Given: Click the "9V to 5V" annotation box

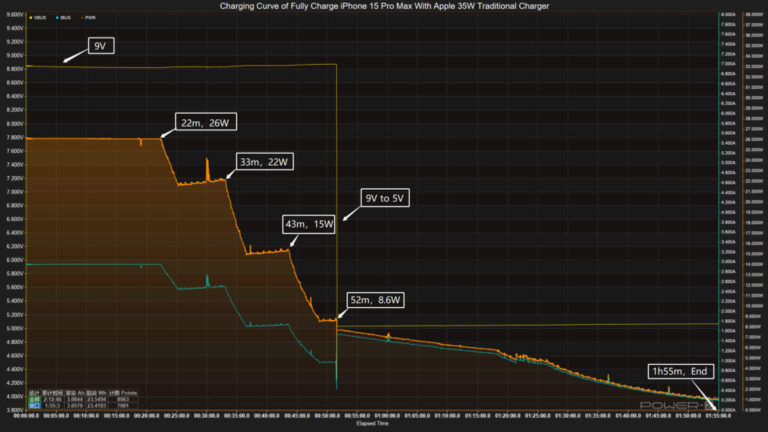Looking at the screenshot, I should tap(385, 198).
